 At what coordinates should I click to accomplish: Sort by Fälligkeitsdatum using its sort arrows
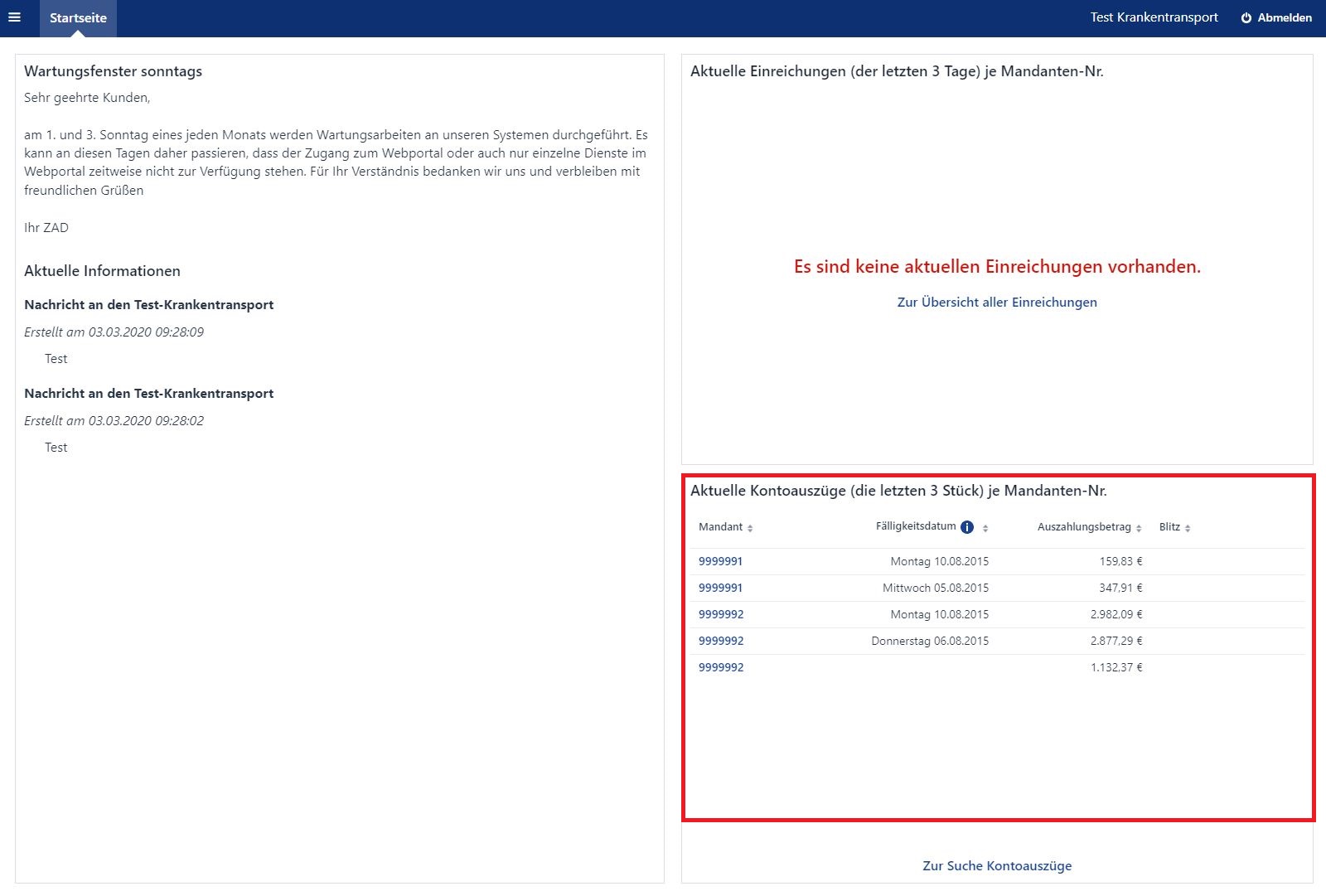click(985, 528)
